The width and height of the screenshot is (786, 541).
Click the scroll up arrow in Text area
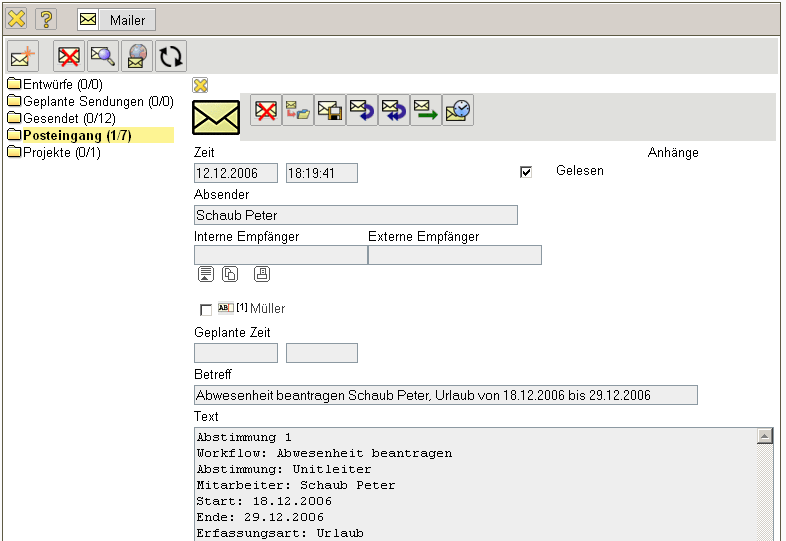[765, 436]
